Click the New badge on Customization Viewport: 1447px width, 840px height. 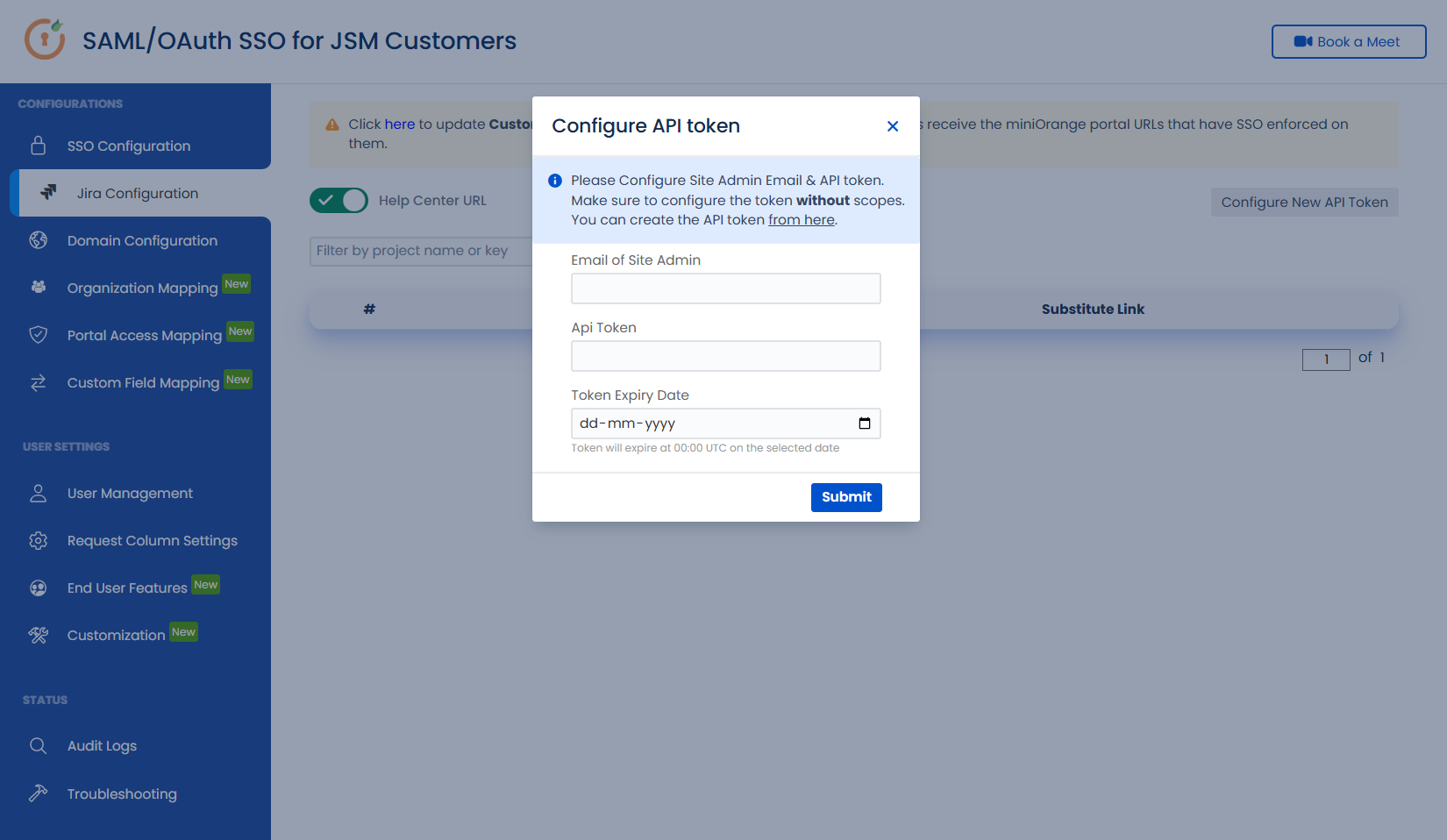184,632
